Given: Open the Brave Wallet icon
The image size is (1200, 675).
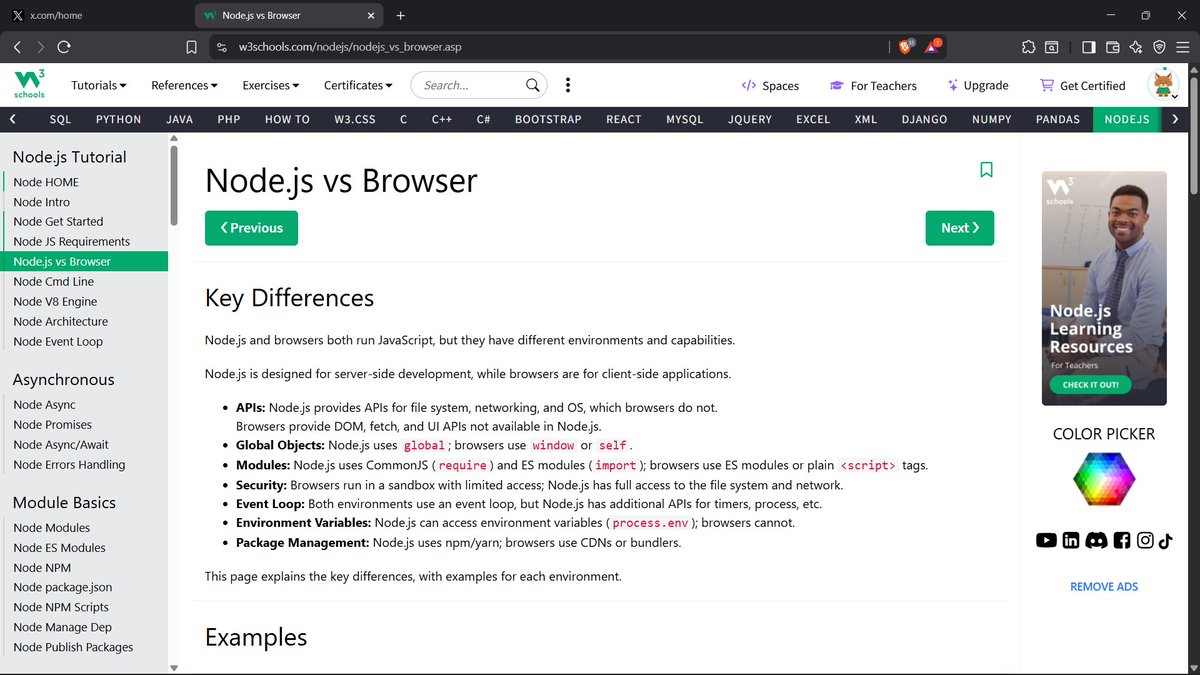Looking at the screenshot, I should pos(1113,47).
